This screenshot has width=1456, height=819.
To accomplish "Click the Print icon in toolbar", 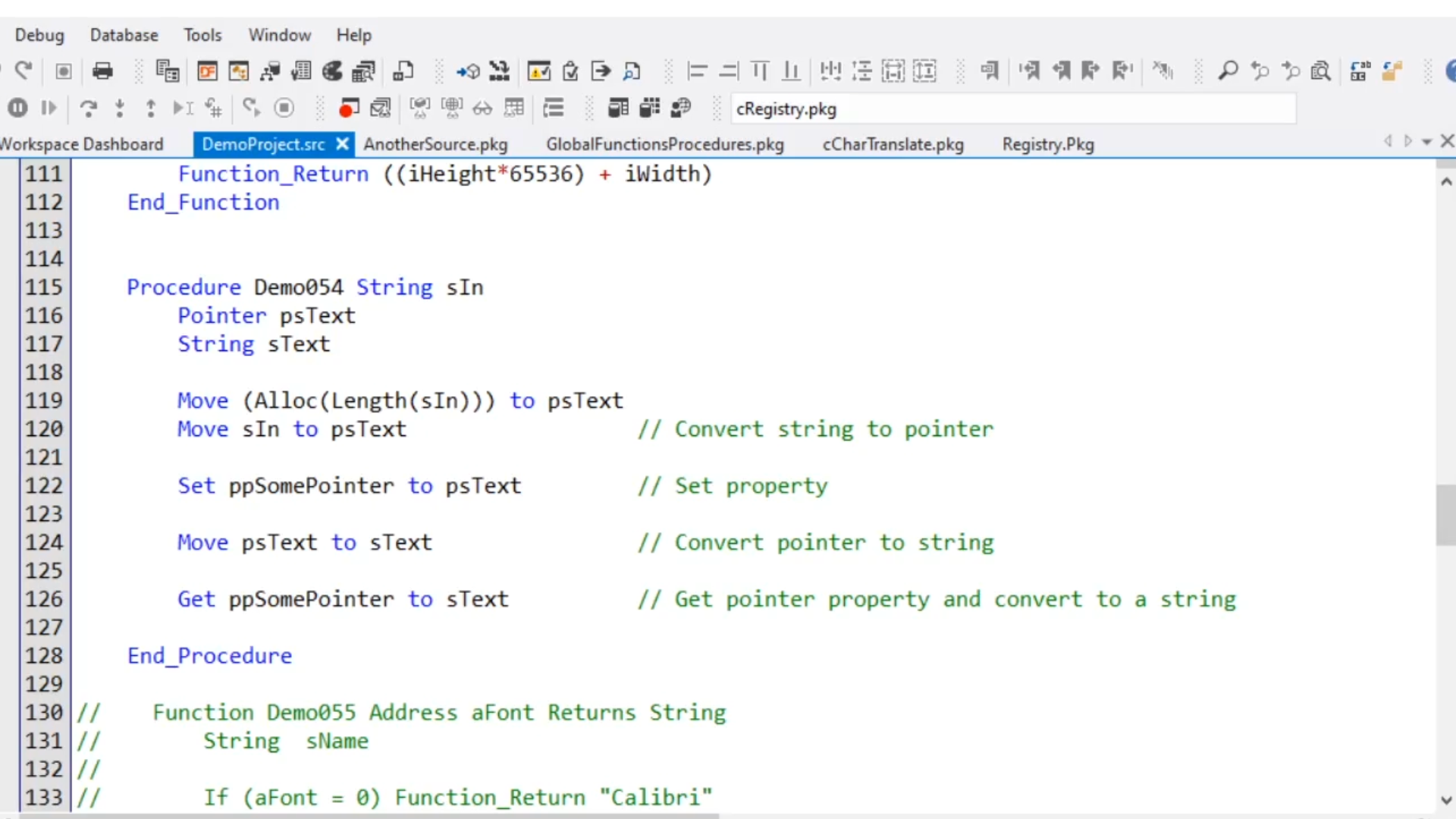I will pos(102,71).
